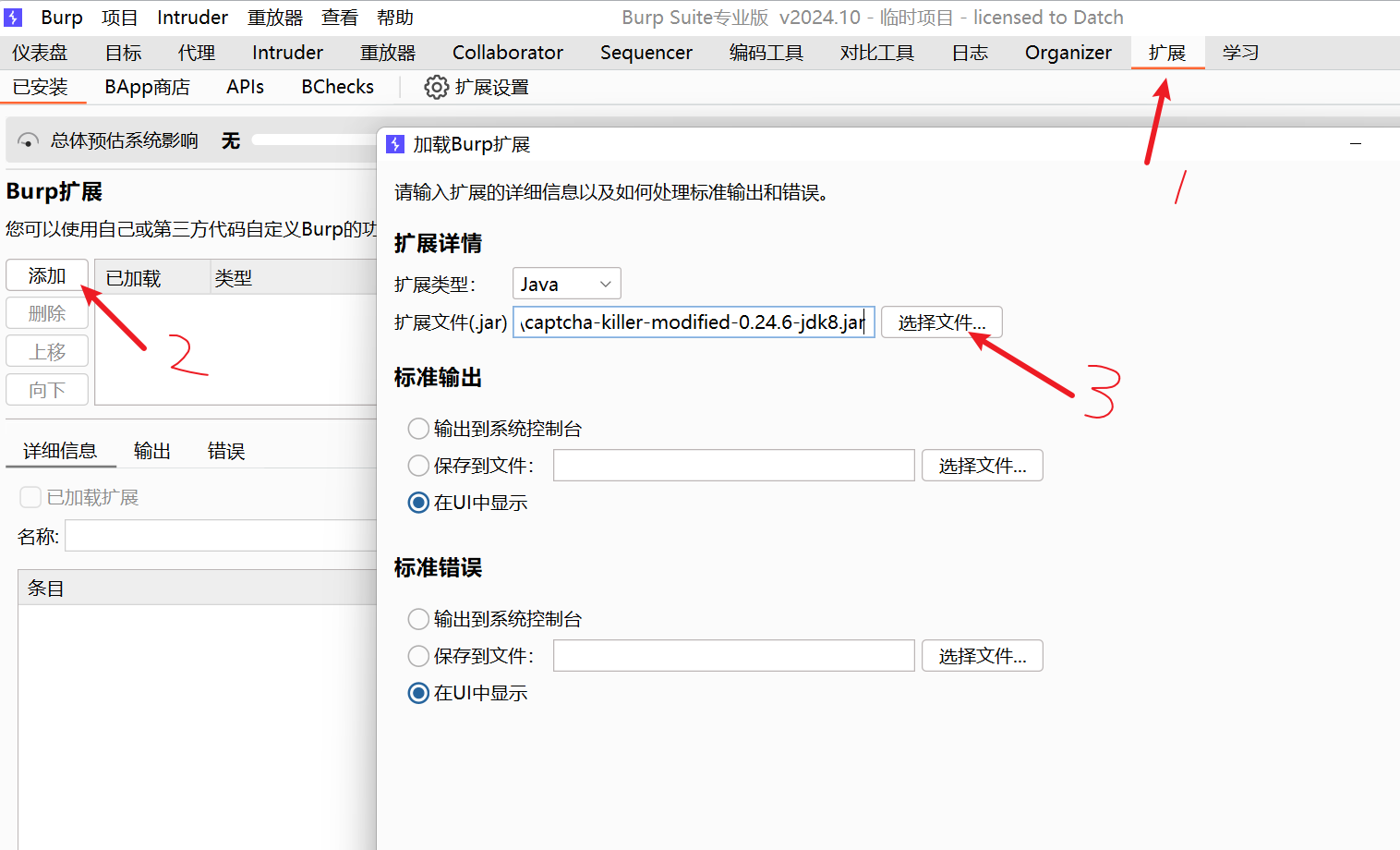
Task: Select 保存到文件 under 标准错误
Action: tap(417, 655)
